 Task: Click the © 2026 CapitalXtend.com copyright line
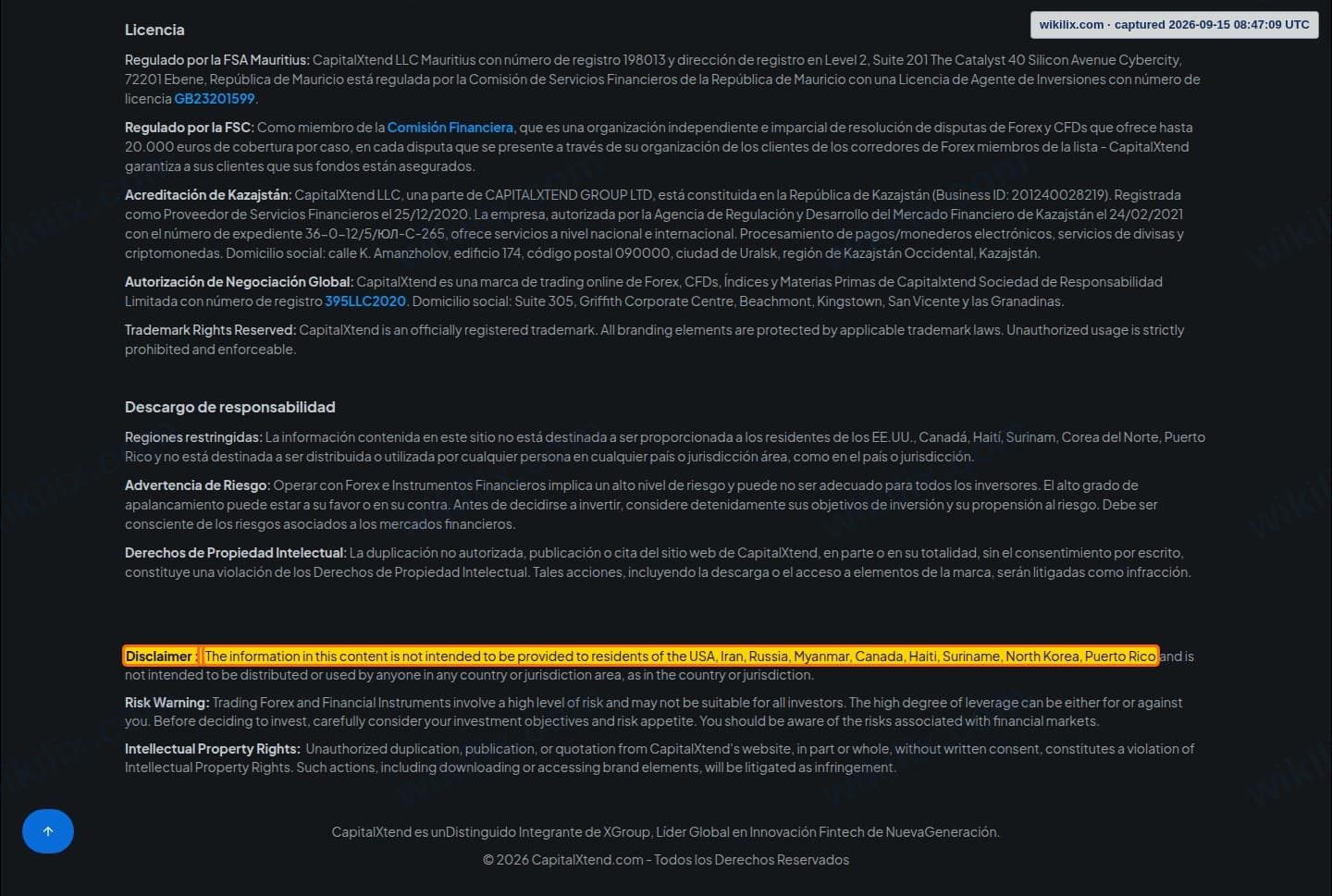coord(666,860)
